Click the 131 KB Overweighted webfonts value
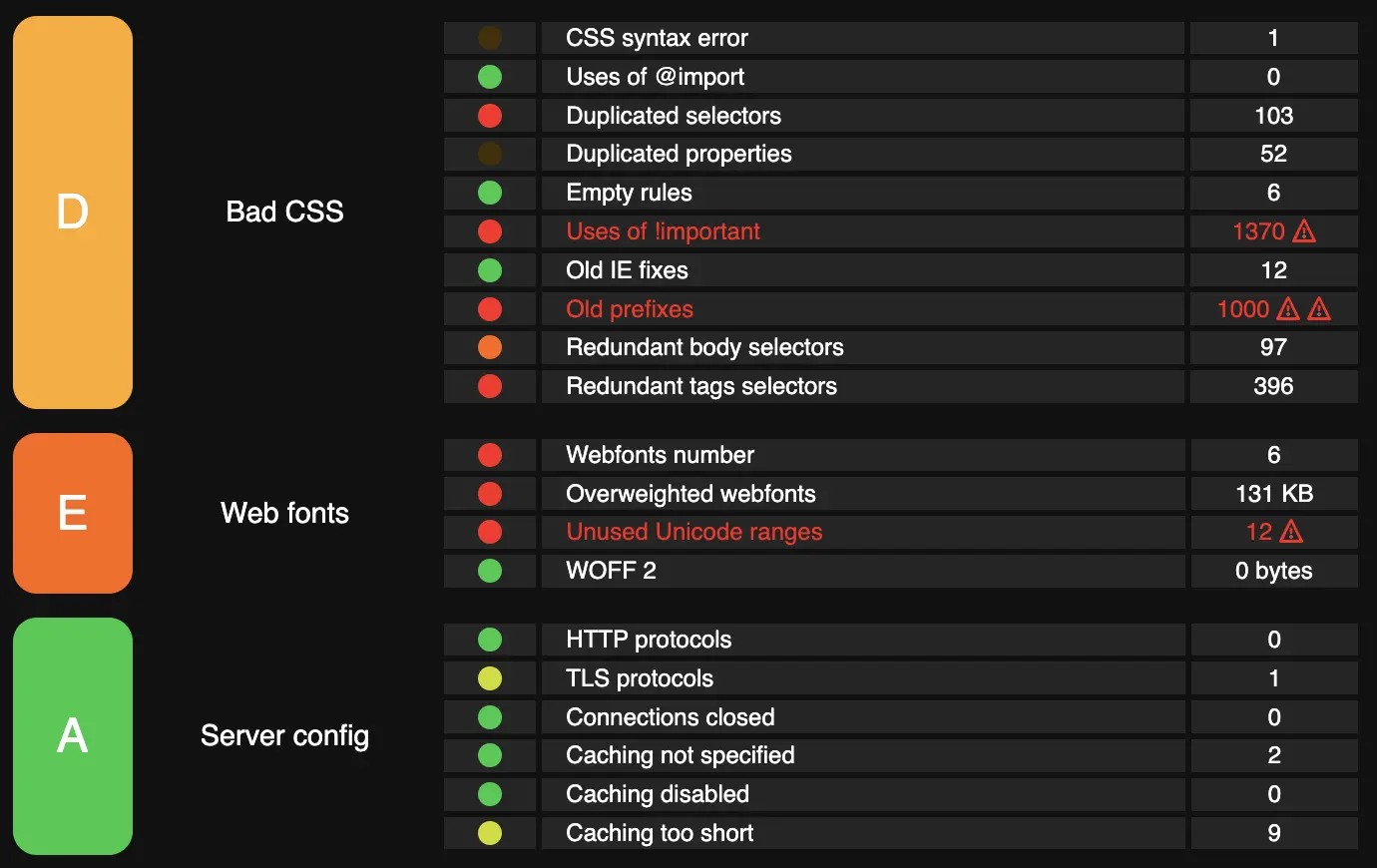Viewport: 1377px width, 868px height. [x=1274, y=493]
